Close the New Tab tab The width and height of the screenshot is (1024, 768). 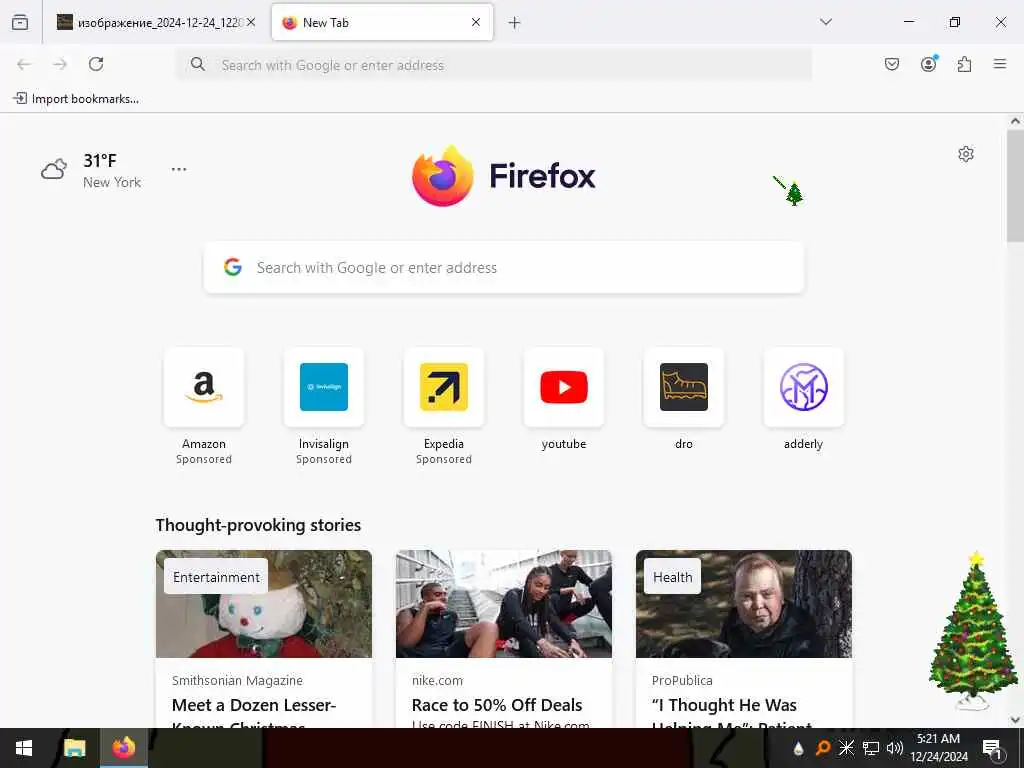(476, 22)
